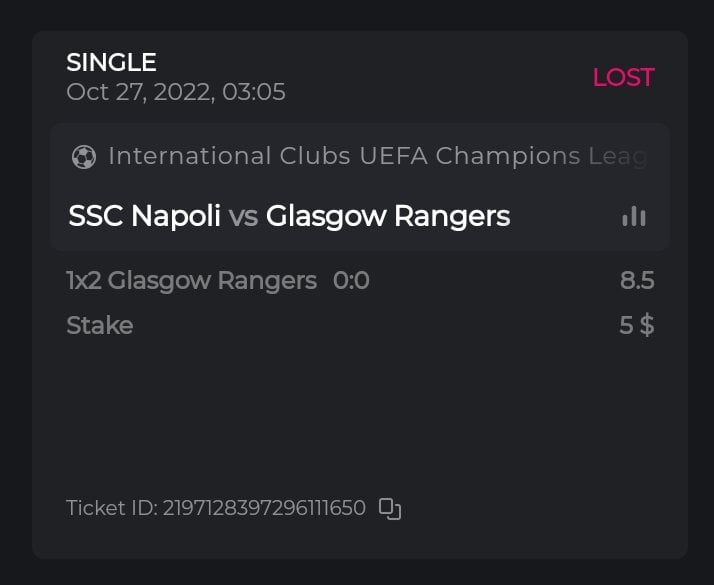The image size is (714, 585).
Task: Click the LOST status label
Action: pos(623,77)
